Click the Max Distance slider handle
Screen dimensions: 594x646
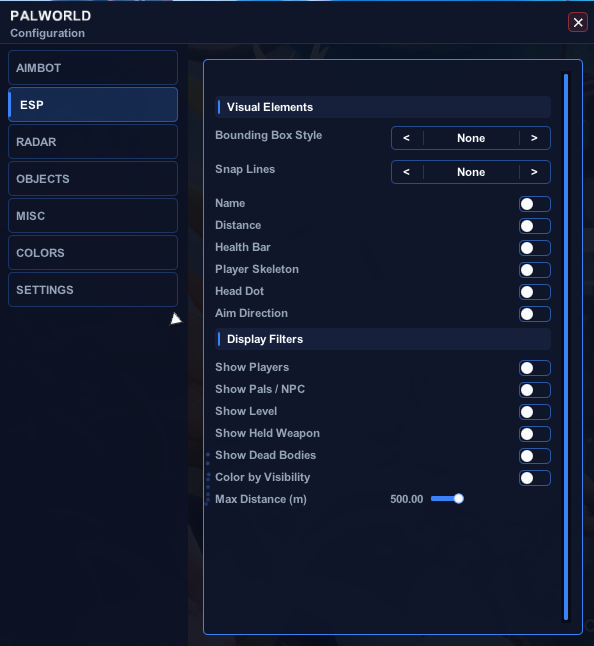[x=458, y=499]
